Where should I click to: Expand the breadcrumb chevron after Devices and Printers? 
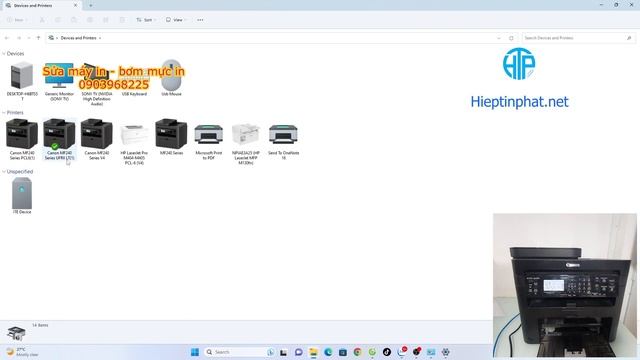pyautogui.click(x=100, y=38)
